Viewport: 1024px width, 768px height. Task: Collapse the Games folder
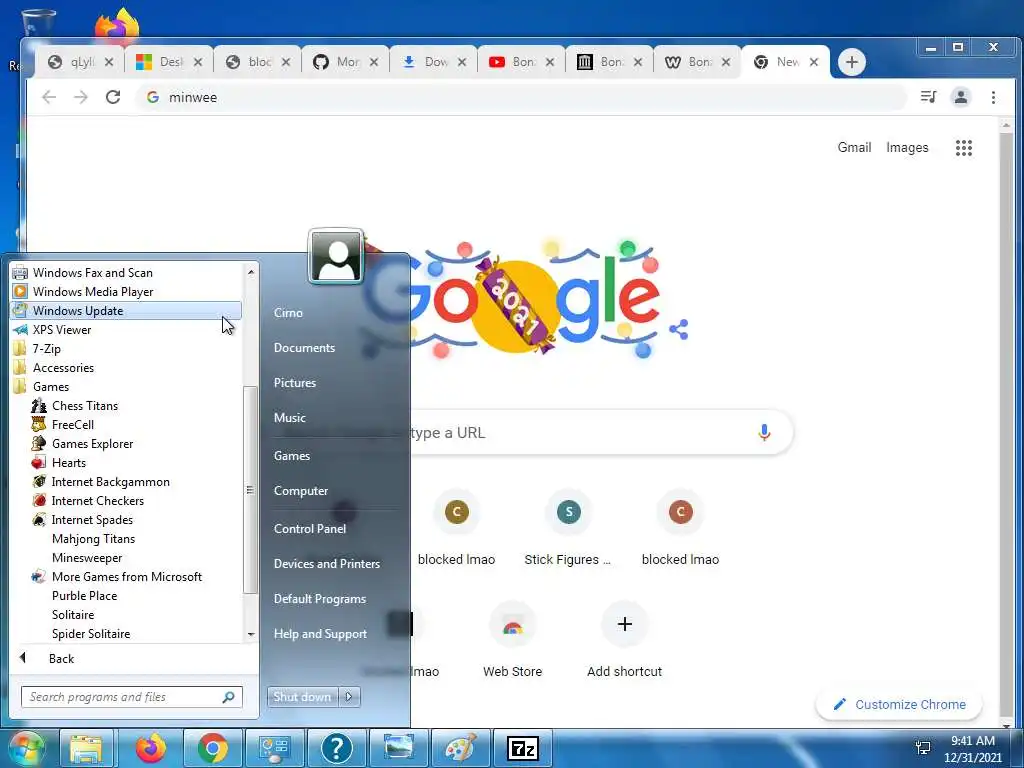tap(50, 387)
